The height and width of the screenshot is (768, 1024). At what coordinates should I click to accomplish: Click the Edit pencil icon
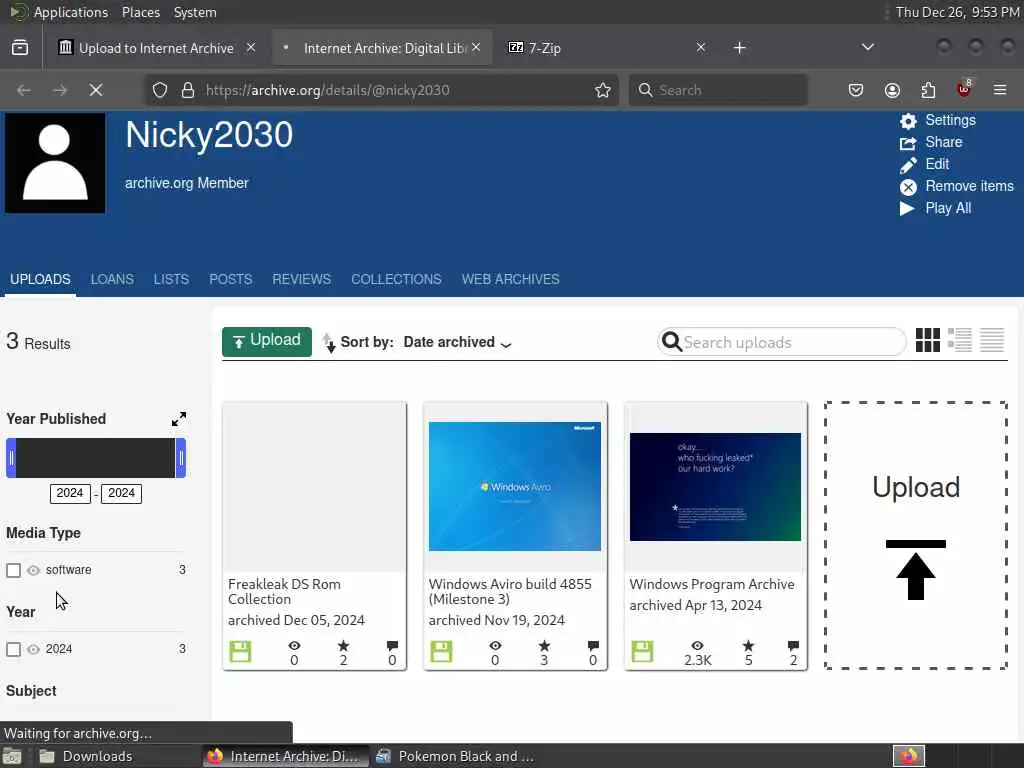click(x=908, y=165)
